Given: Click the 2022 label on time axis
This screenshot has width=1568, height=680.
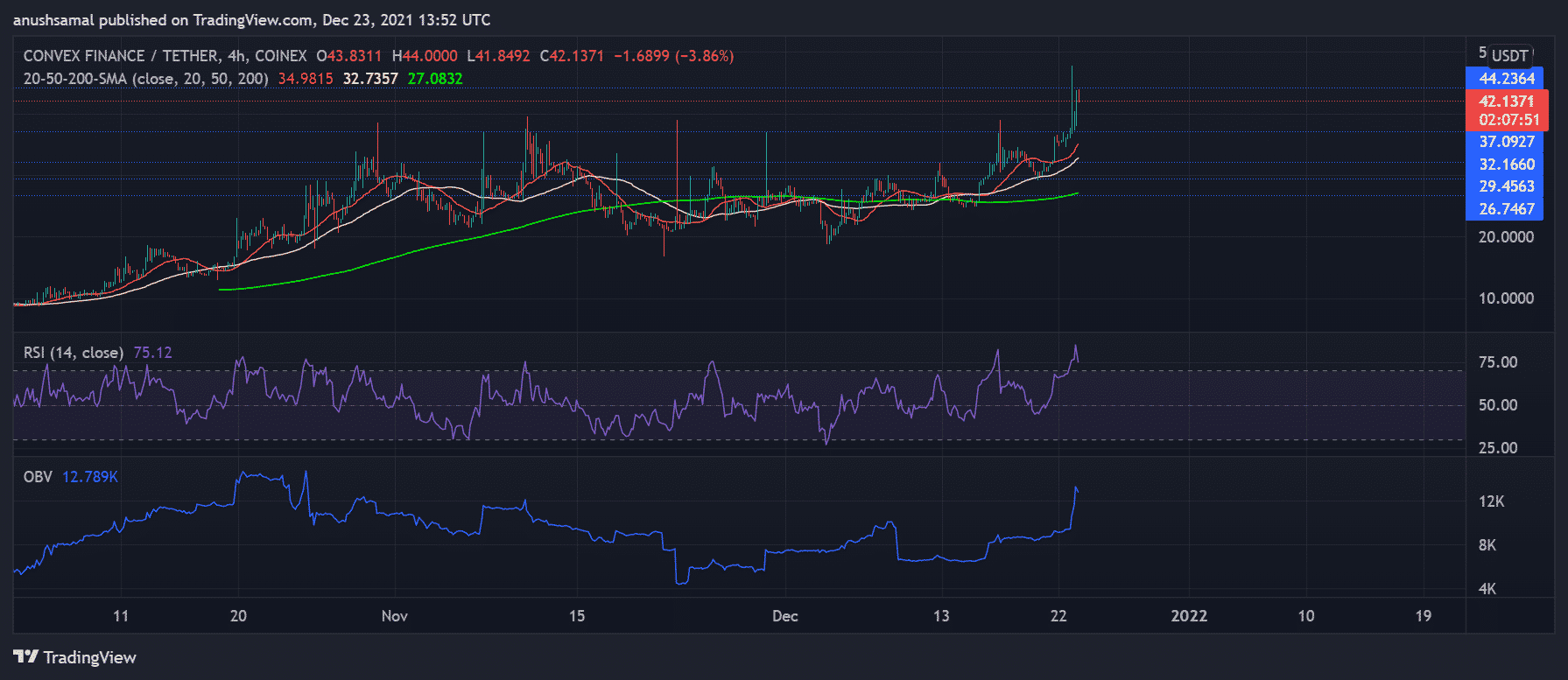Looking at the screenshot, I should (x=1189, y=616).
